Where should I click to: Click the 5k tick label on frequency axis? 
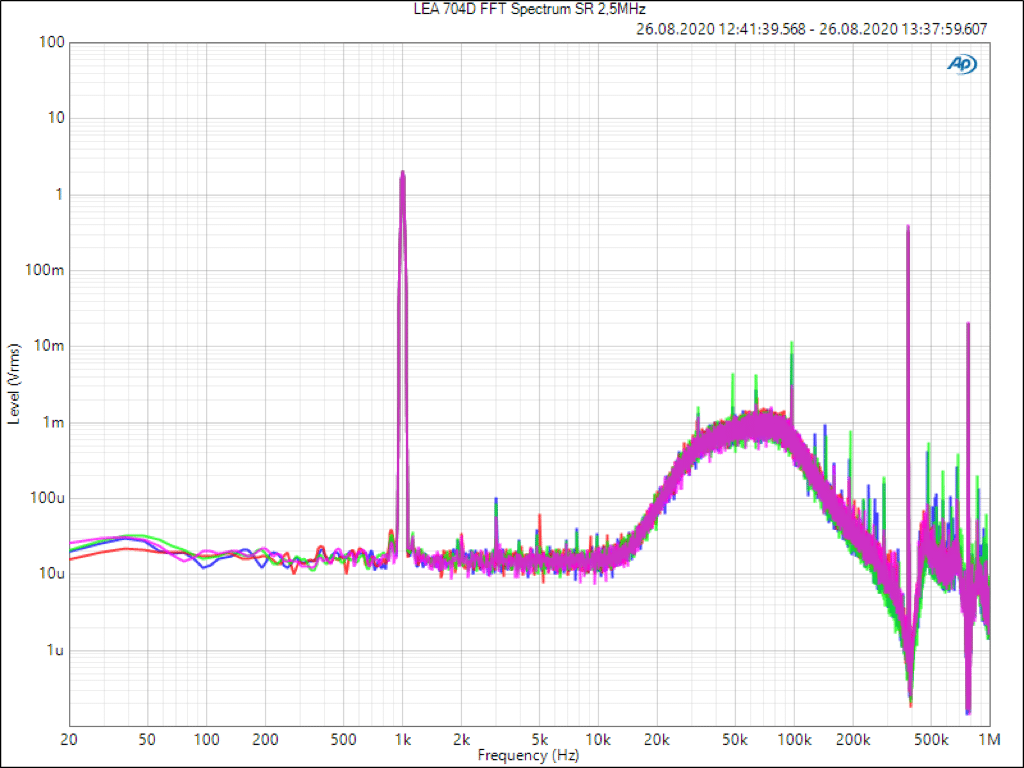[x=539, y=740]
